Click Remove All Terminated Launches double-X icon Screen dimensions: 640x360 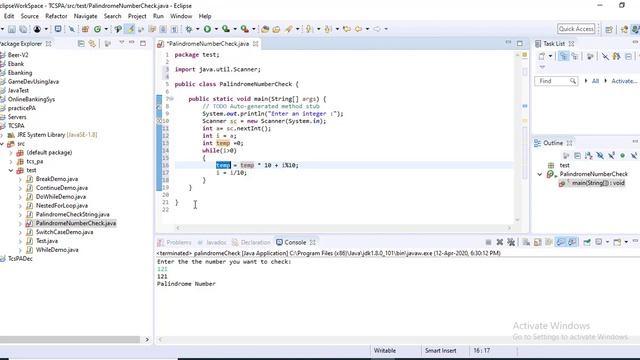(x=511, y=242)
